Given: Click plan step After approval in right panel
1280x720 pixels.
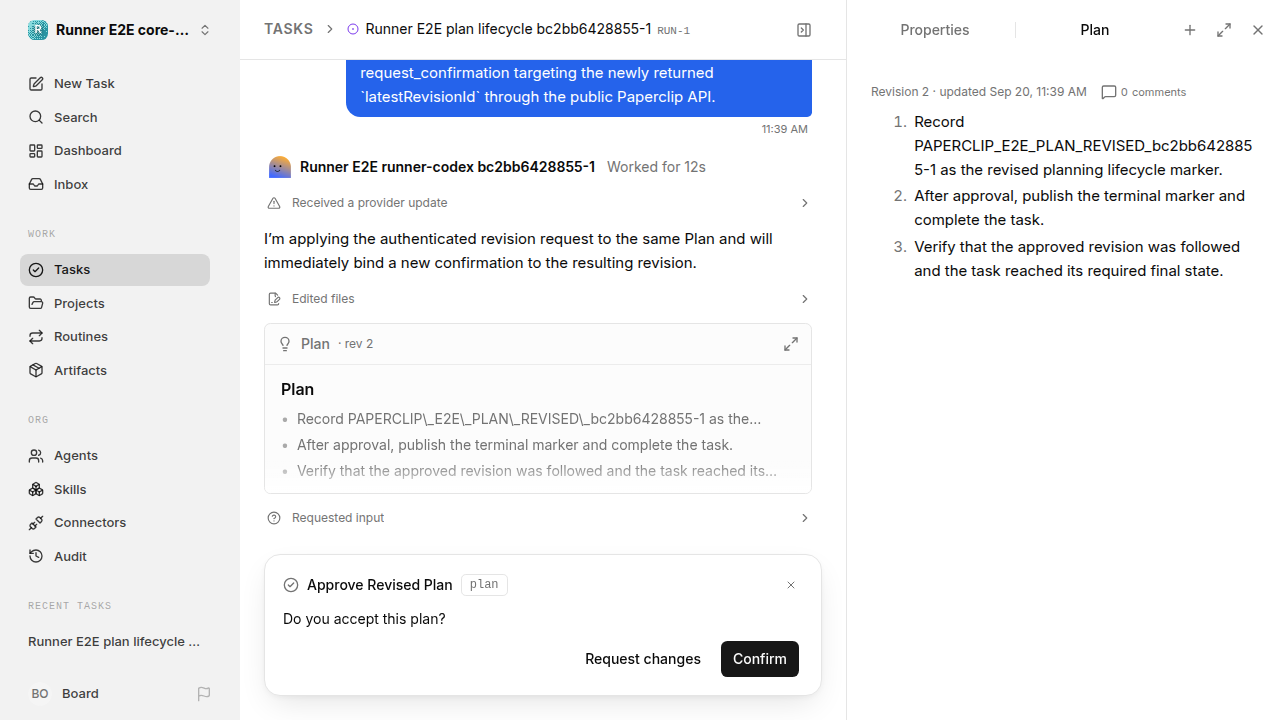Looking at the screenshot, I should click(1079, 208).
